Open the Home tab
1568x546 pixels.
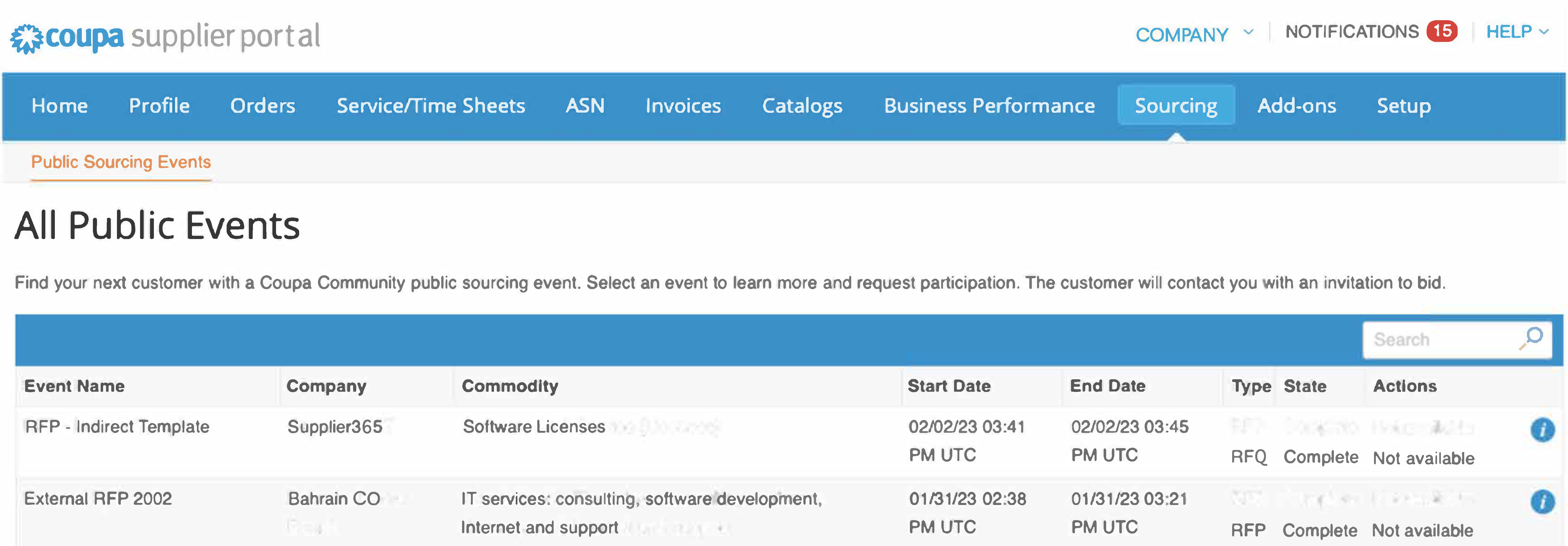pos(60,105)
